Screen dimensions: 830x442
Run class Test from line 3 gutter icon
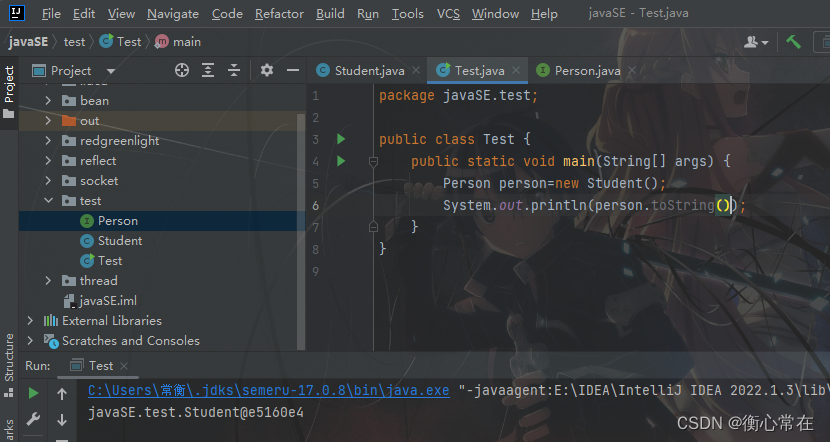[x=341, y=139]
